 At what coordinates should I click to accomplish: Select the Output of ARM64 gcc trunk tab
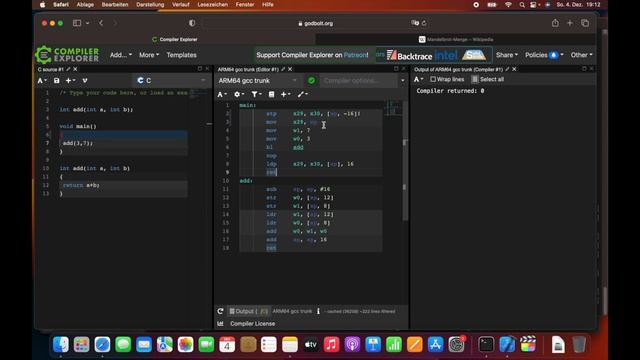pyautogui.click(x=458, y=69)
